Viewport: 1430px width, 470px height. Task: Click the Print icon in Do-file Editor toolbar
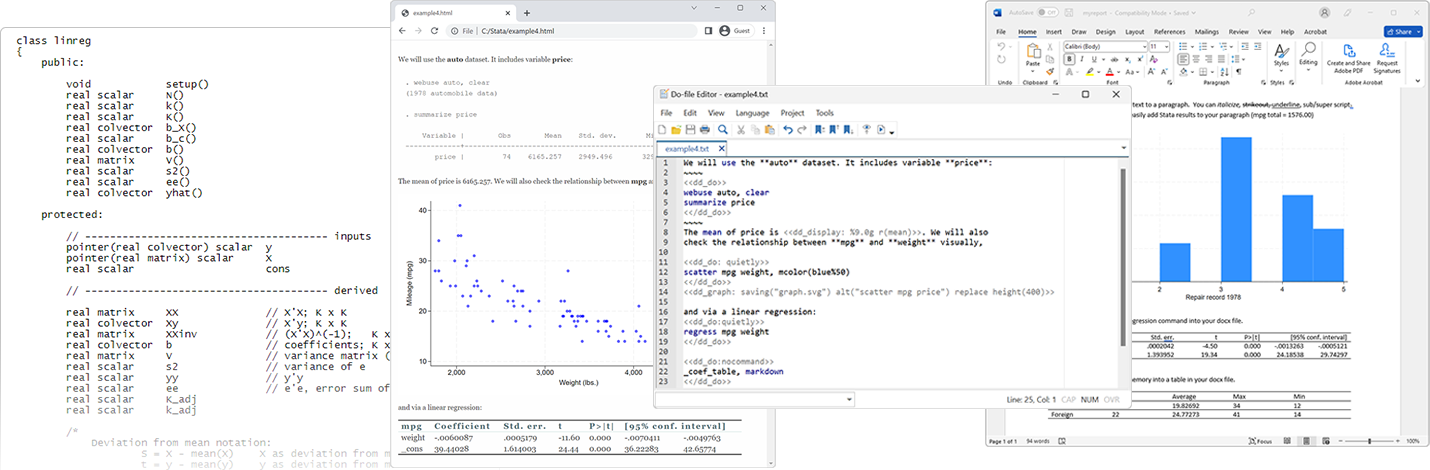(706, 130)
